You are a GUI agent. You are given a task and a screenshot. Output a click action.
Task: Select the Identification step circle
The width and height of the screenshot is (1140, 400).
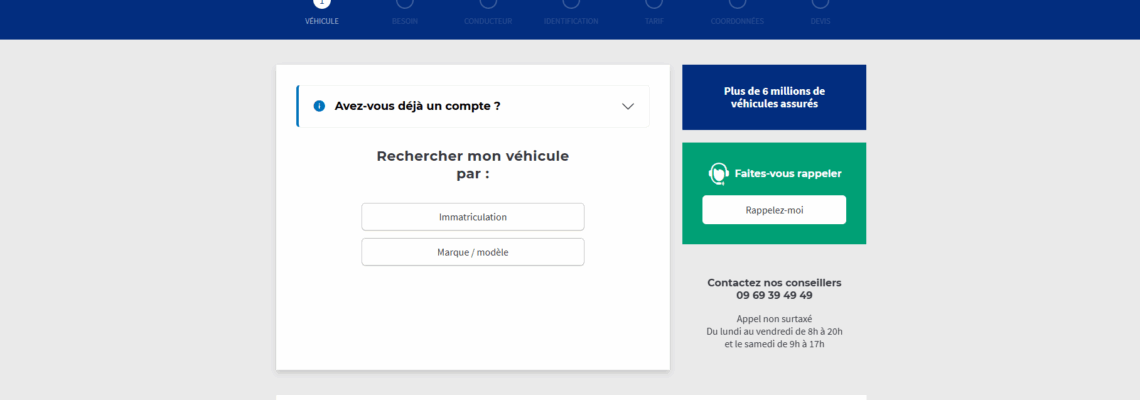click(571, 3)
